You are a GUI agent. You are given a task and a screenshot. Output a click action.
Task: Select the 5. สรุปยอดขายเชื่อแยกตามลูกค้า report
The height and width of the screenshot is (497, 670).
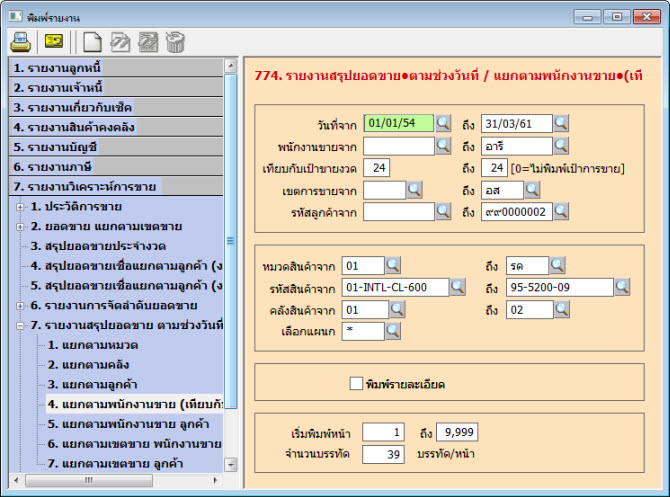pyautogui.click(x=126, y=285)
